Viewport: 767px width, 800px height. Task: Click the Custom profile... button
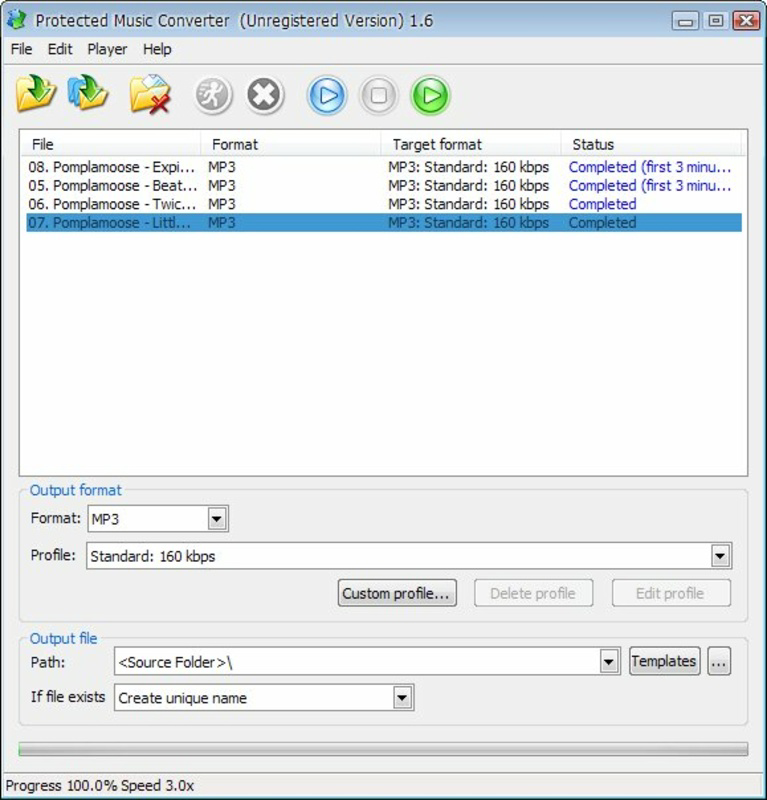[x=397, y=593]
